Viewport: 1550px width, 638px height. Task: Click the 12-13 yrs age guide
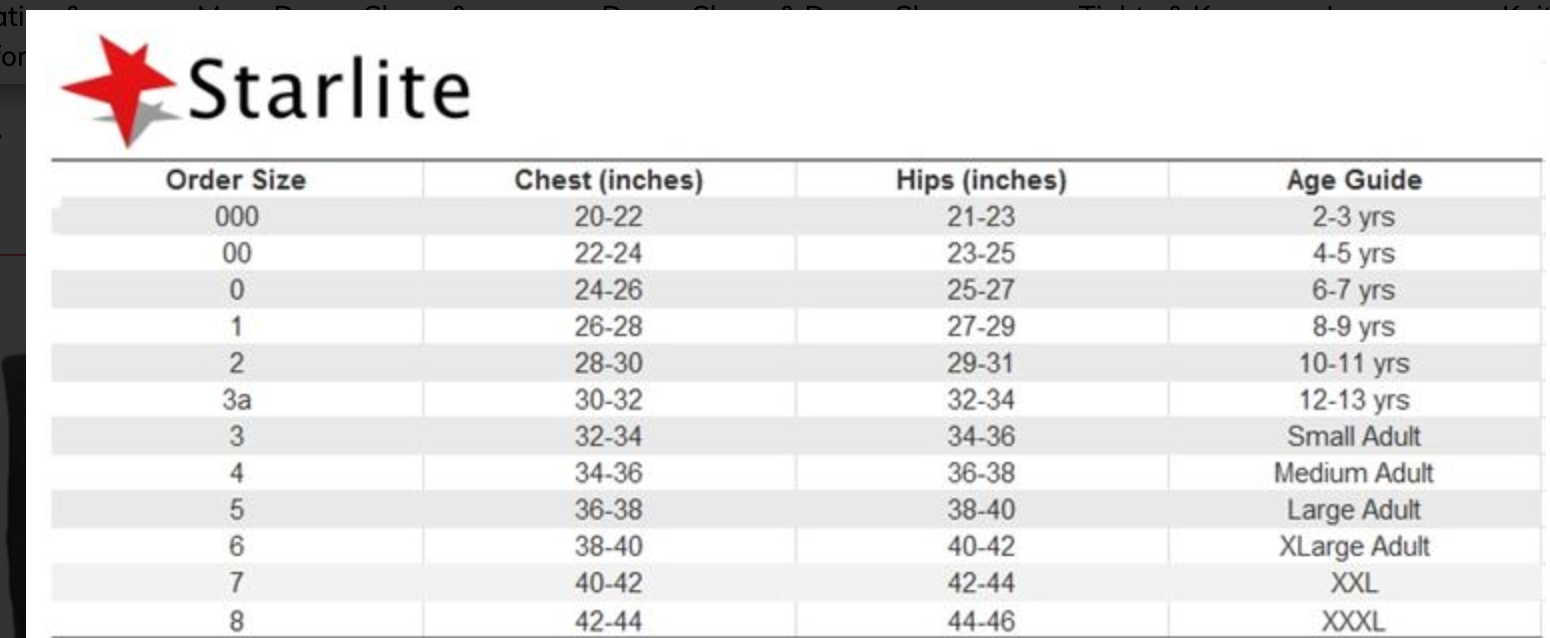pyautogui.click(x=1354, y=400)
